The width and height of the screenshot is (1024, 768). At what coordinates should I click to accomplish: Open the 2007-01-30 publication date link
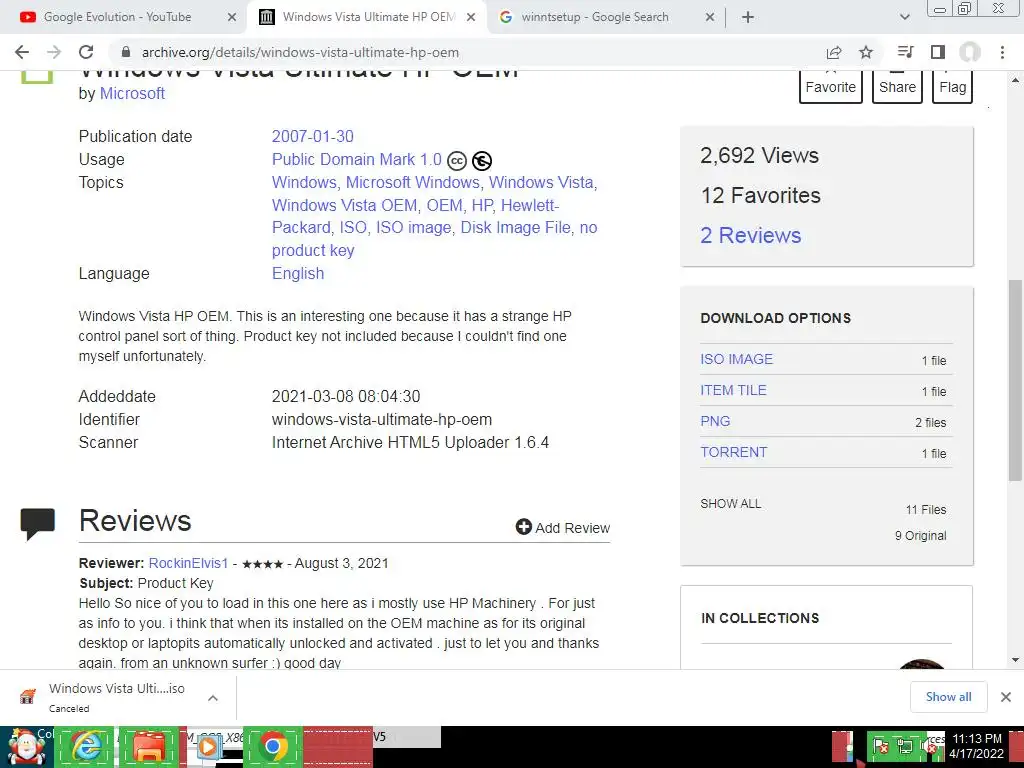point(313,136)
